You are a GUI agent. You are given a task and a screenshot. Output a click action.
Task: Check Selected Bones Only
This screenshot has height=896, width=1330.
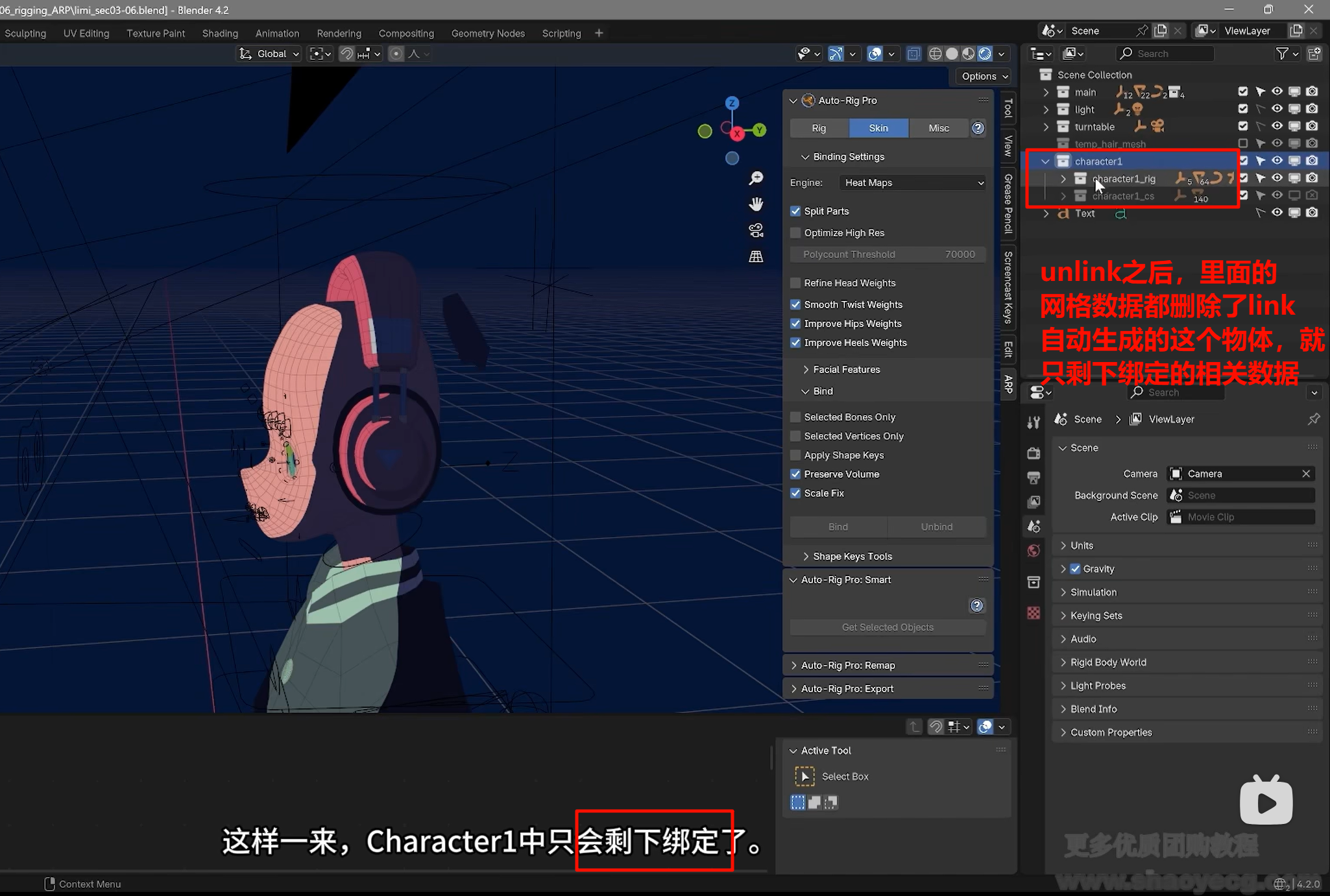point(795,417)
